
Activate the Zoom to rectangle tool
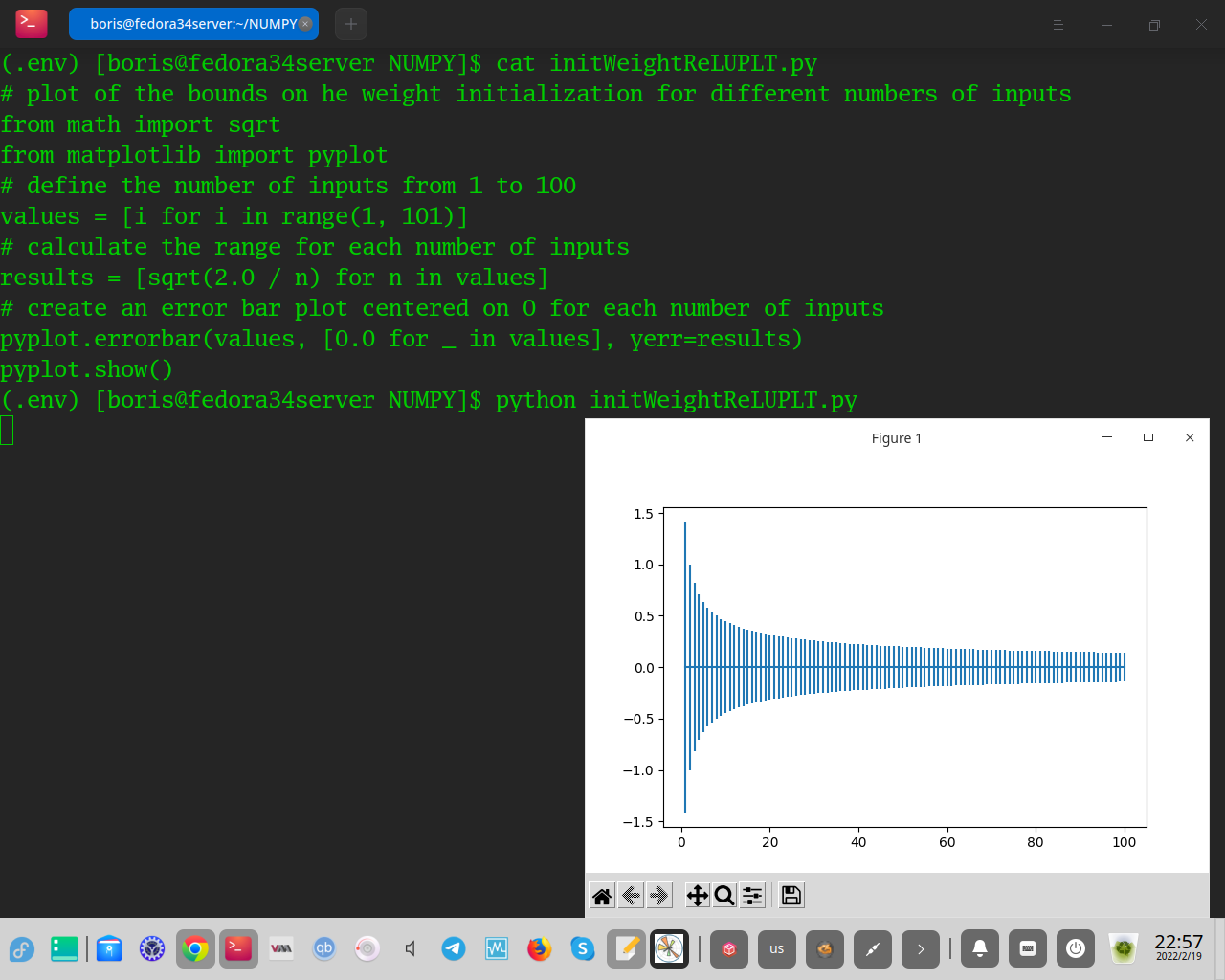tap(724, 896)
